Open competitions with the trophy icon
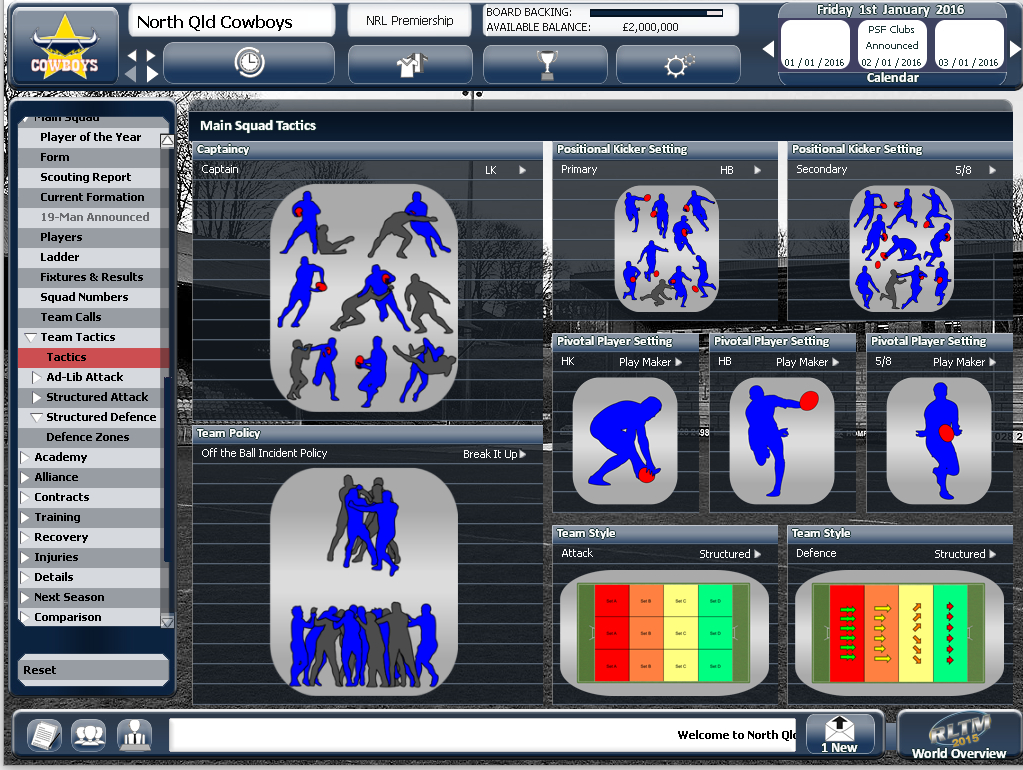 coord(545,62)
